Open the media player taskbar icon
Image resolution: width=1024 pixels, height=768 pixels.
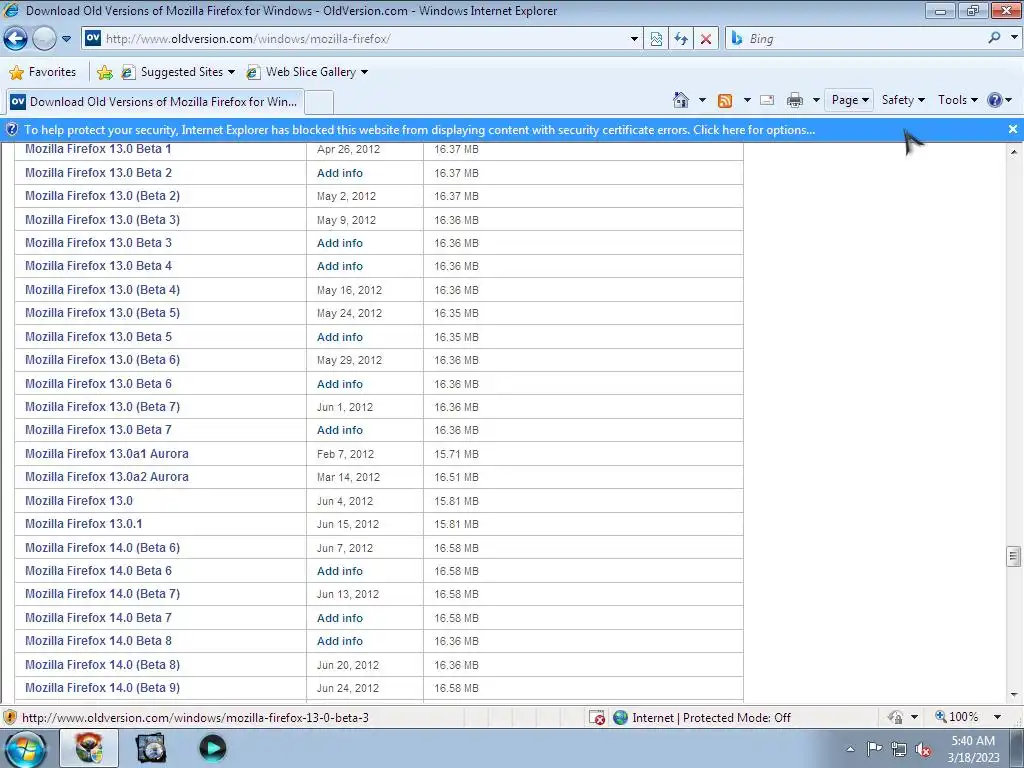(x=212, y=748)
